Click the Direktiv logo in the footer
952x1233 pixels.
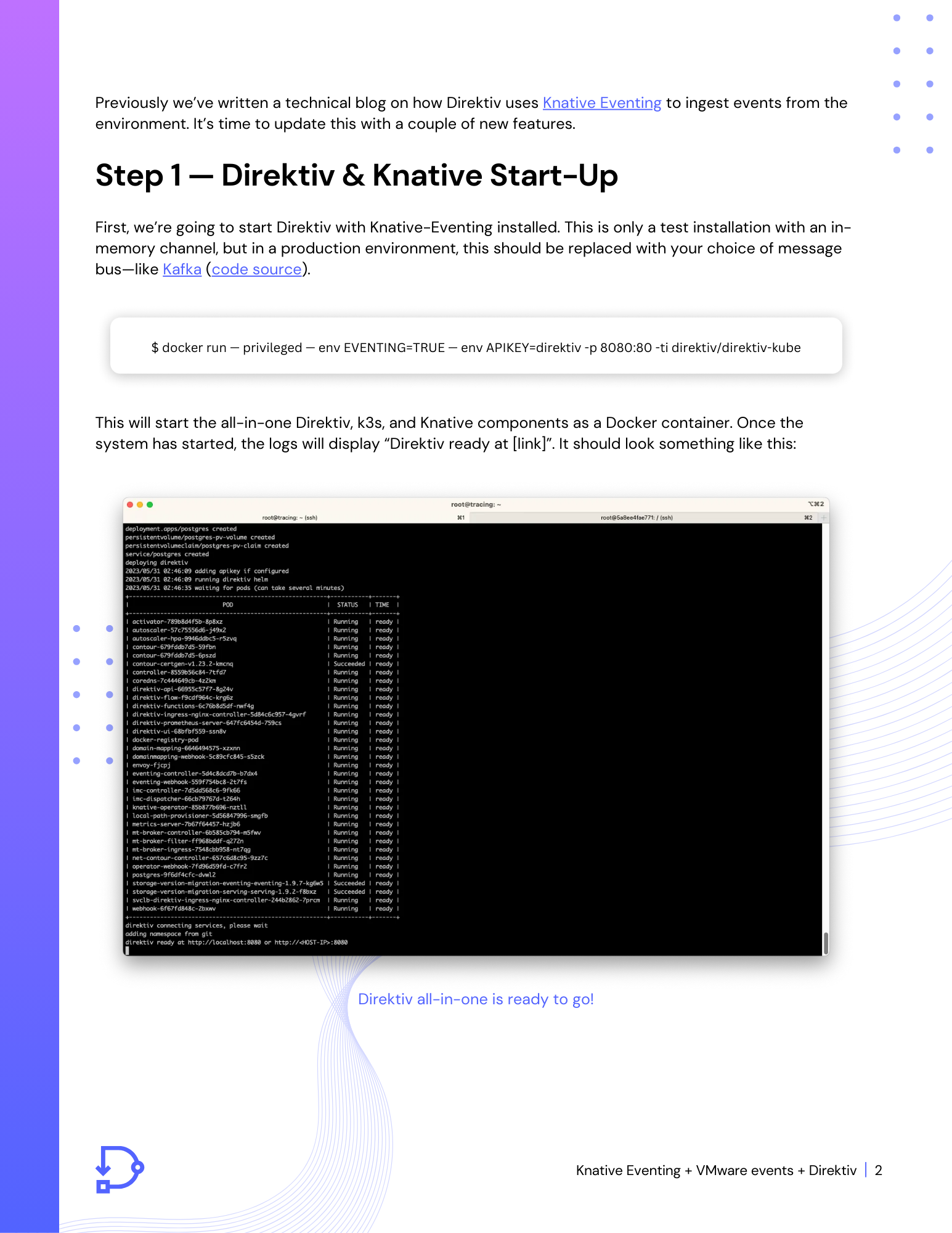pyautogui.click(x=120, y=1170)
